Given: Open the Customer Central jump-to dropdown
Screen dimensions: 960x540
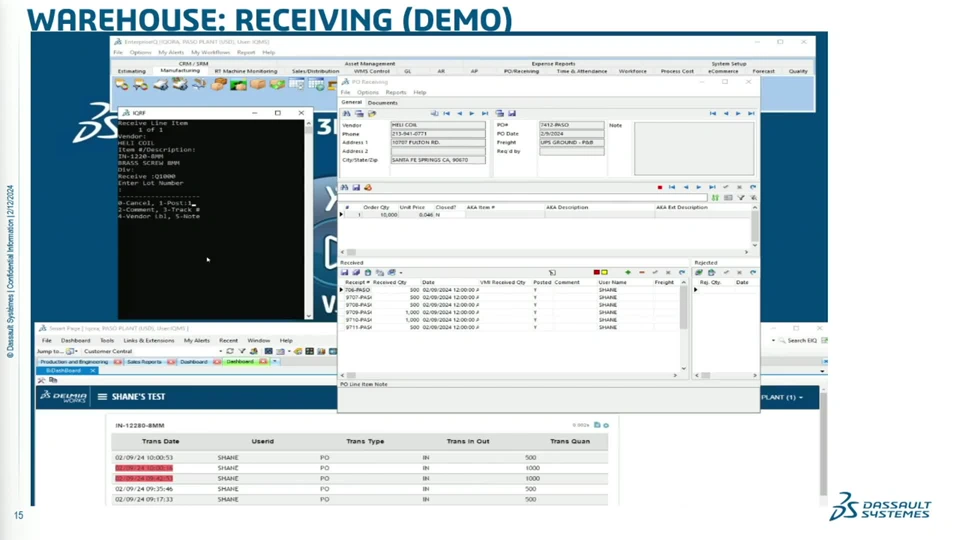Looking at the screenshot, I should pyautogui.click(x=220, y=351).
